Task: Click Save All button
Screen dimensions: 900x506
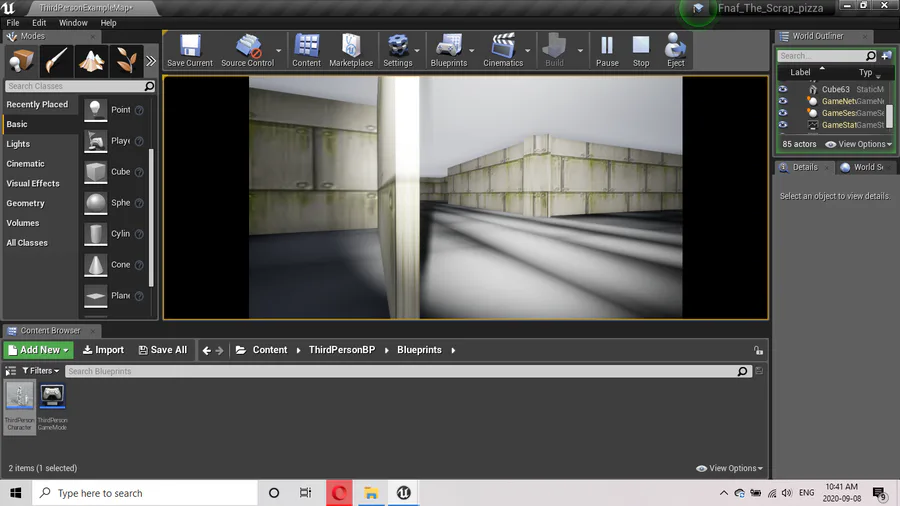Action: click(163, 350)
